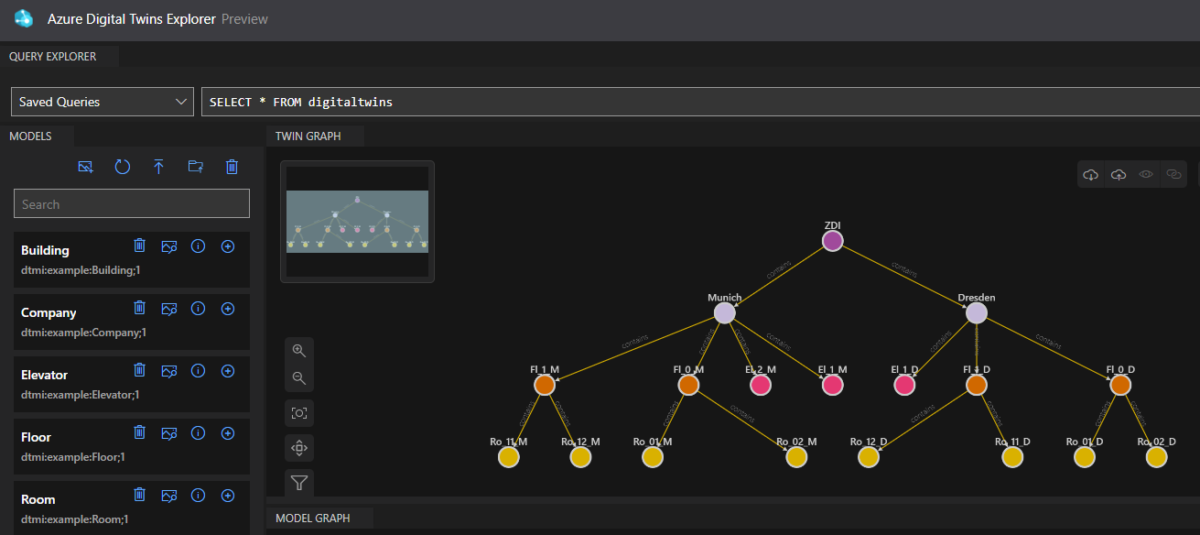View info for the Company model

198,308
